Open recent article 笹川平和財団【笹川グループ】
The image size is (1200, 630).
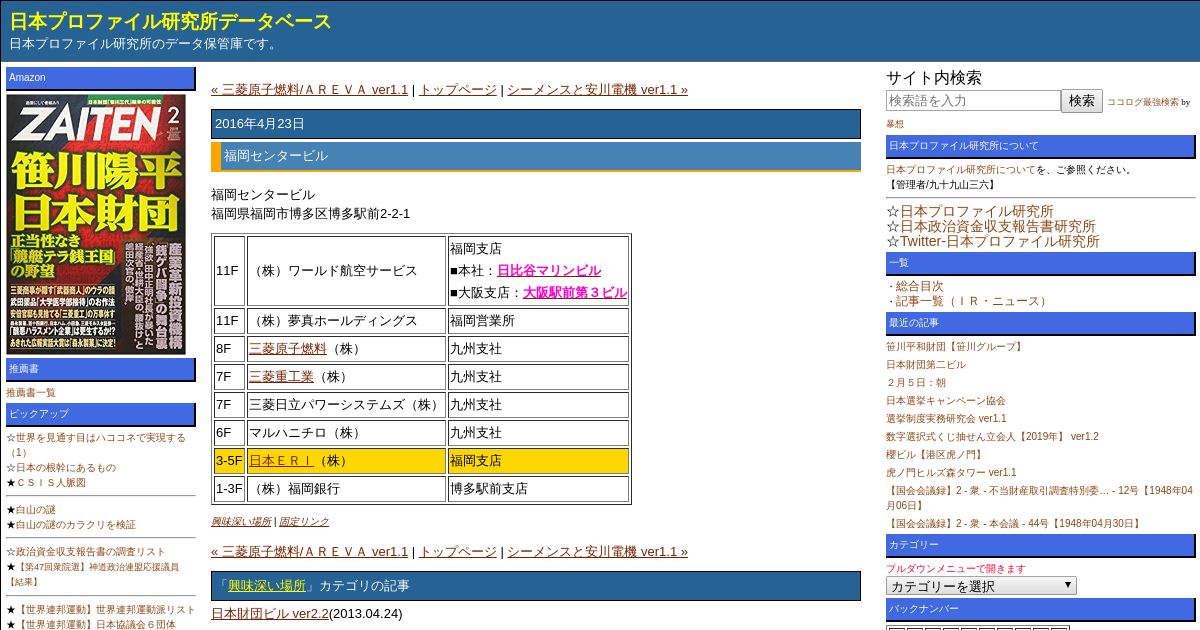click(x=955, y=346)
